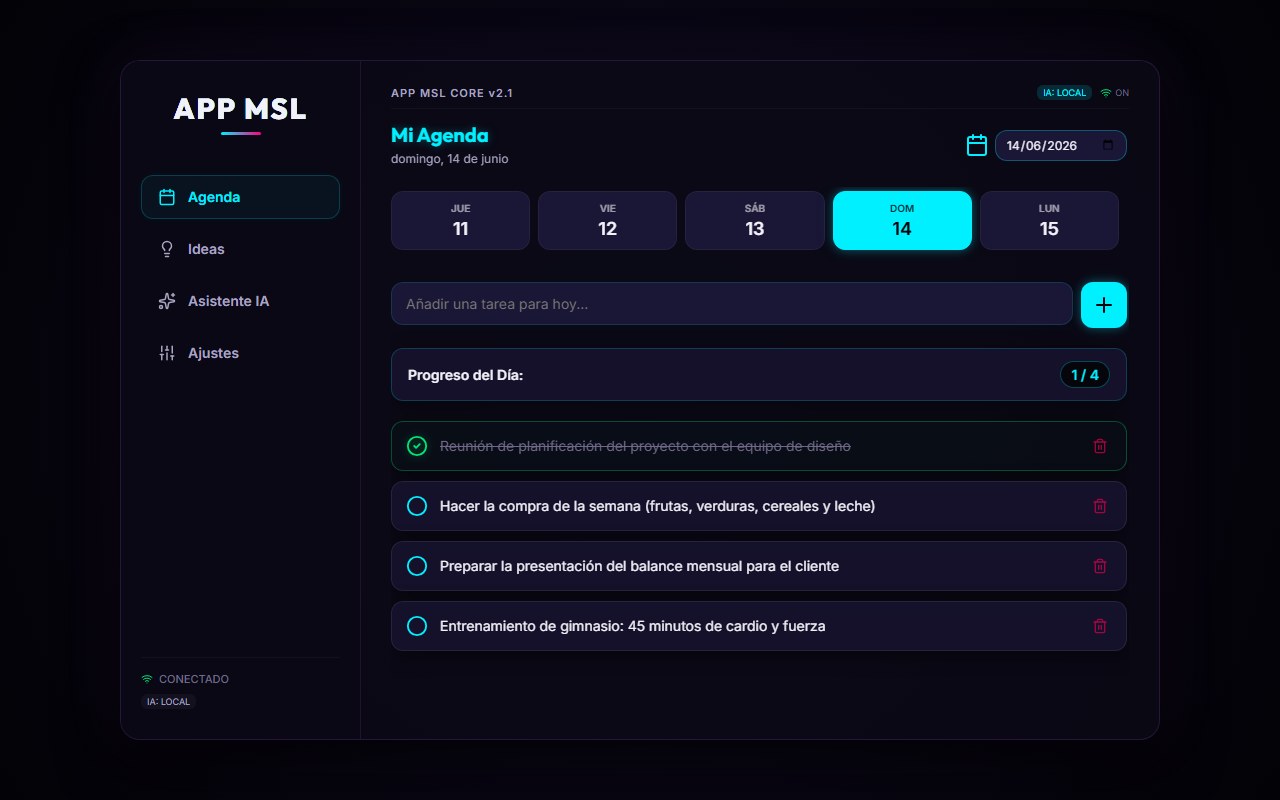Click the IA: LOCAL badge in sidebar footer
This screenshot has width=1280, height=800.
[168, 701]
